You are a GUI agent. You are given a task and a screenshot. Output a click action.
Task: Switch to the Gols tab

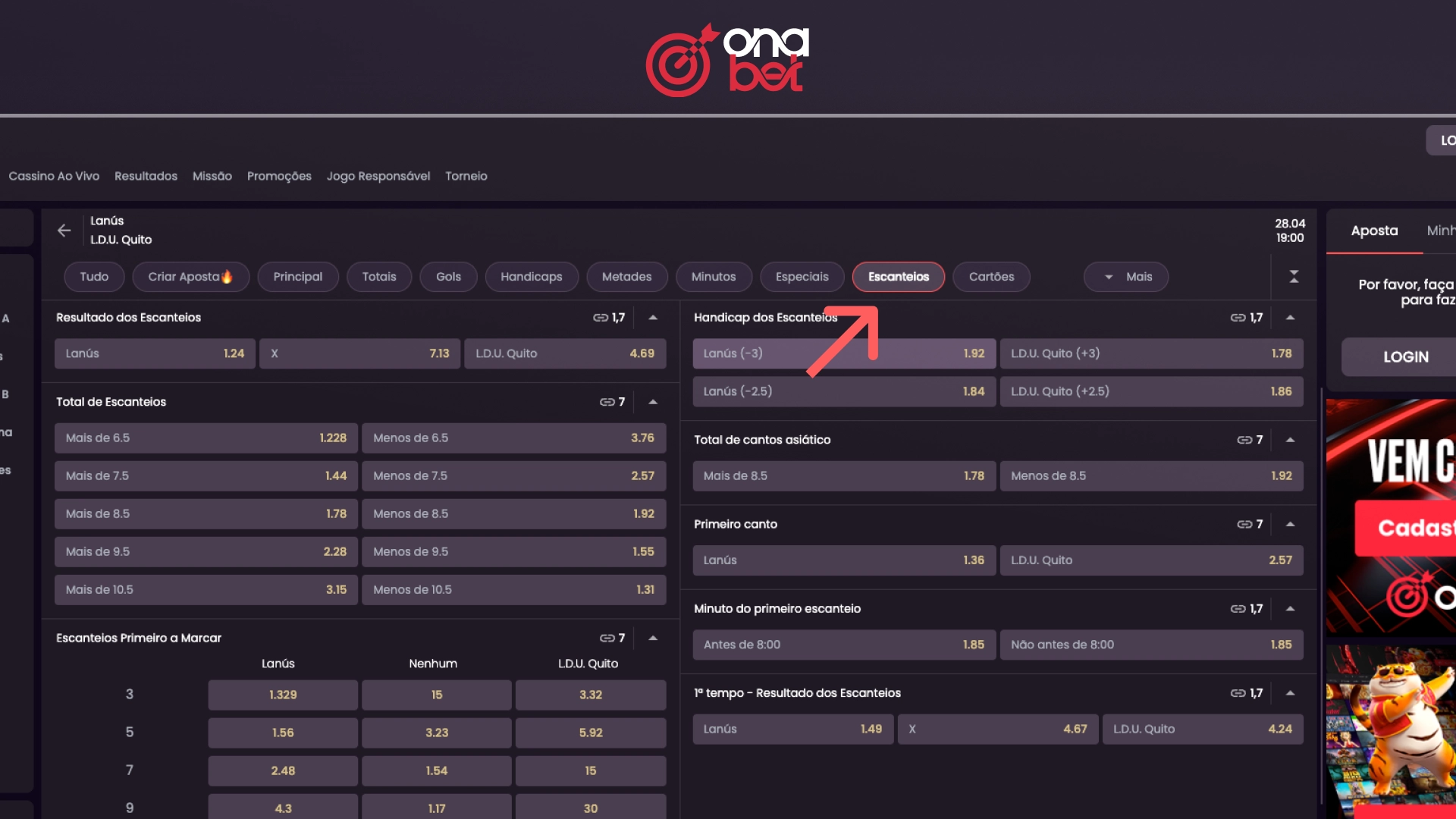(x=448, y=277)
